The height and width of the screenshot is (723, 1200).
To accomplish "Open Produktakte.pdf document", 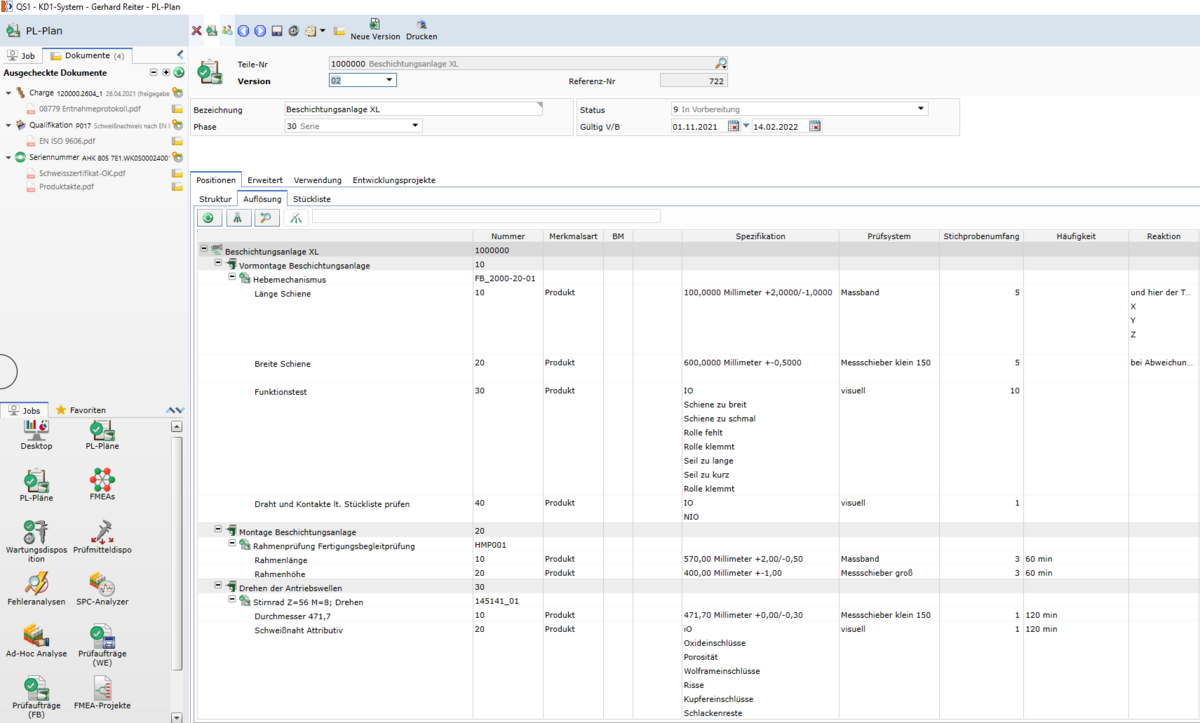I will point(66,187).
